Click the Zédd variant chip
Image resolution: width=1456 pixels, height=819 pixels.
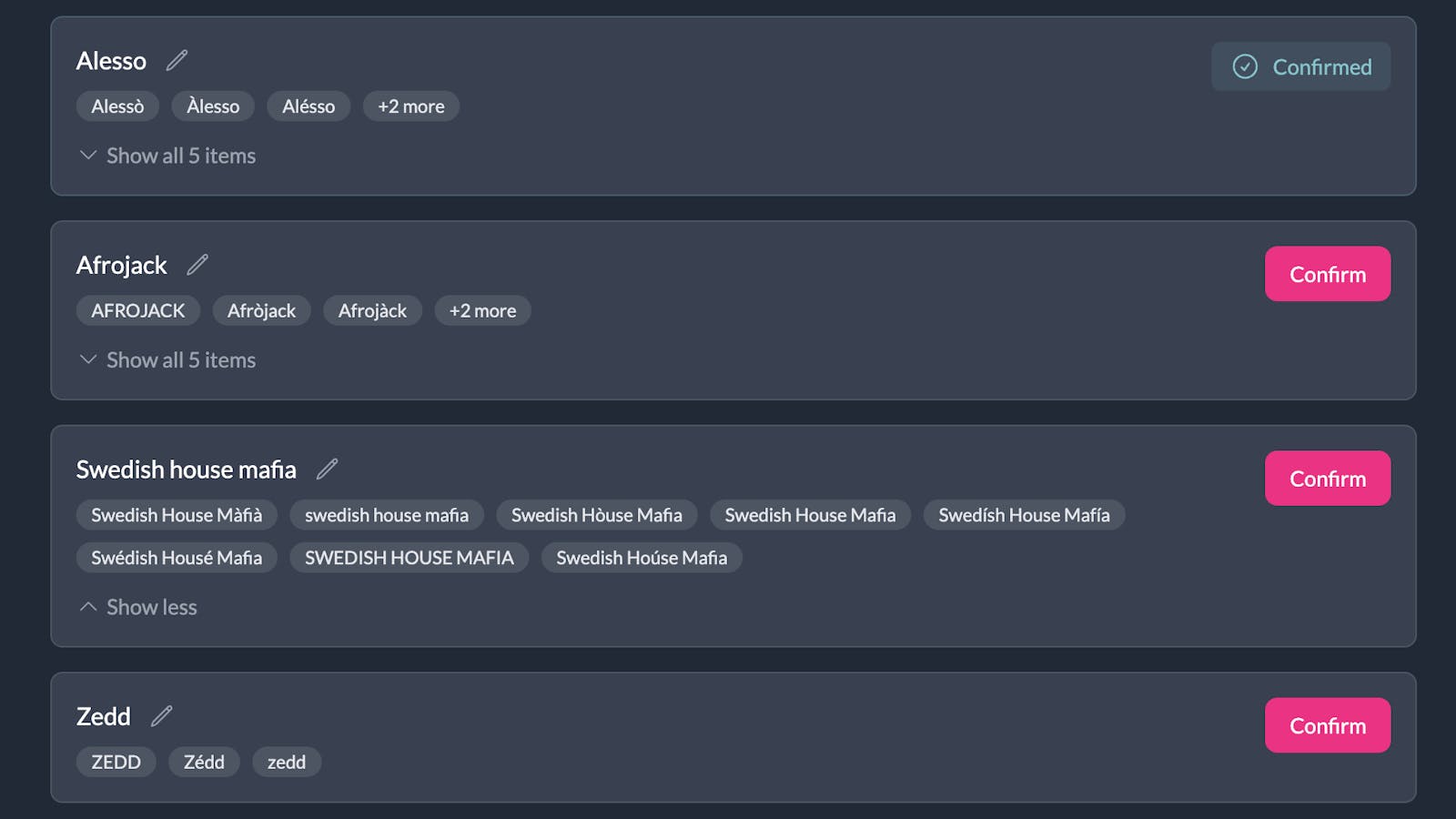click(204, 763)
